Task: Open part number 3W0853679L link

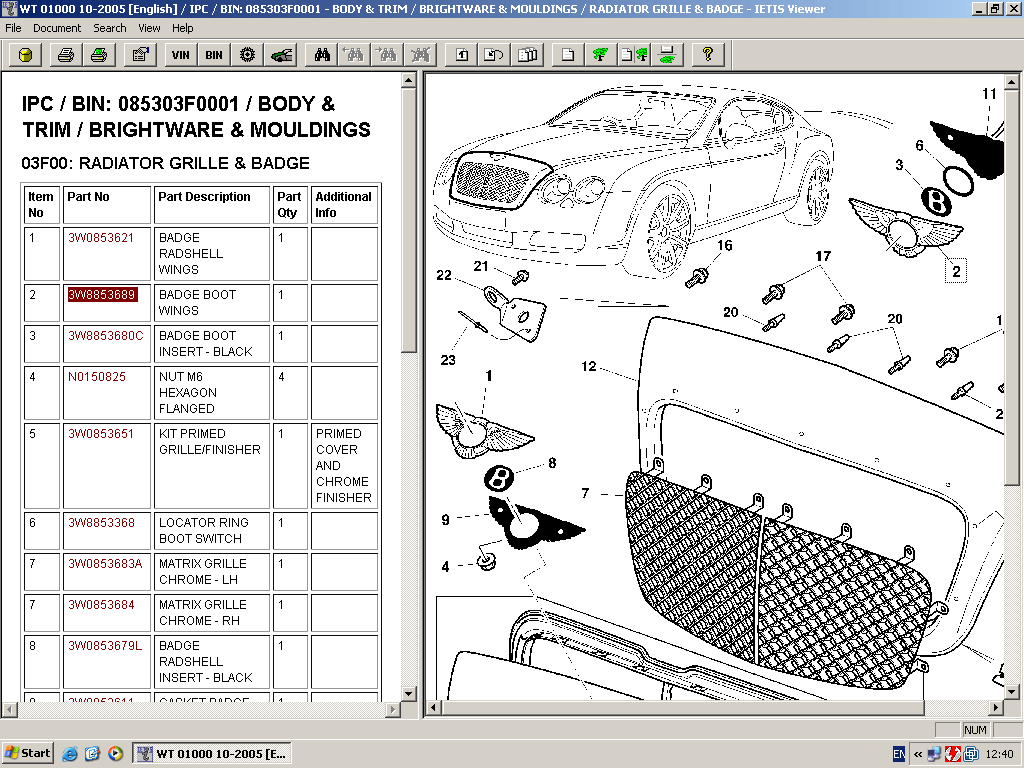Action: point(105,646)
